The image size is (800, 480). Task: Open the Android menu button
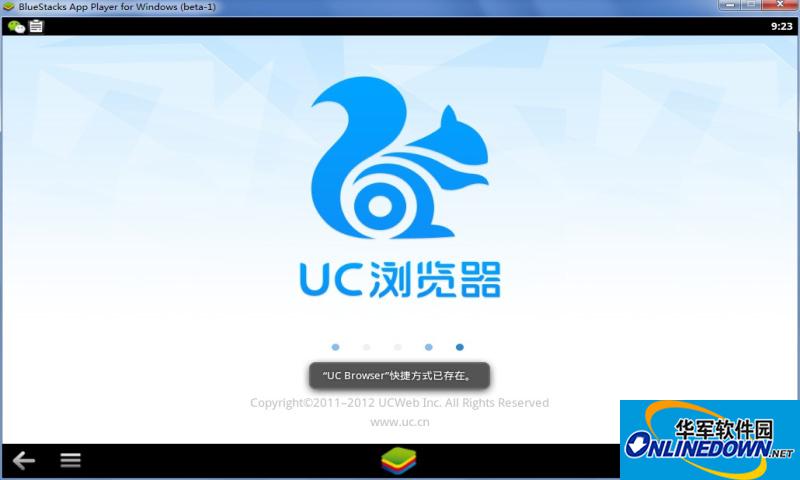point(70,460)
